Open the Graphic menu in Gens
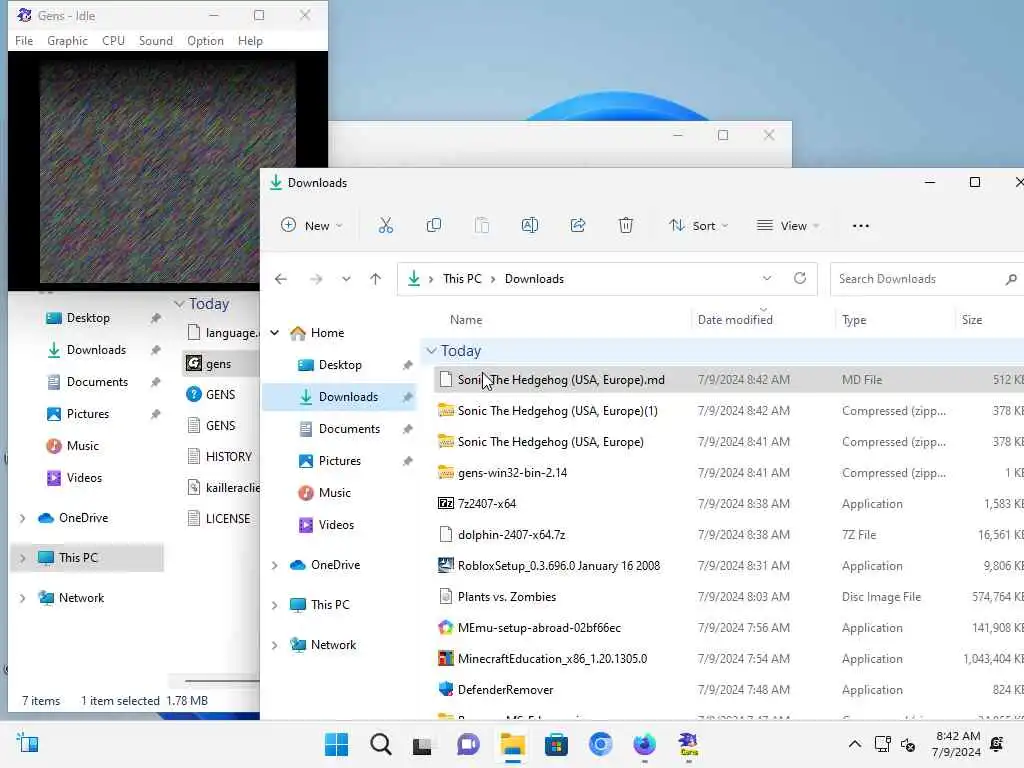1024x768 pixels. [67, 40]
